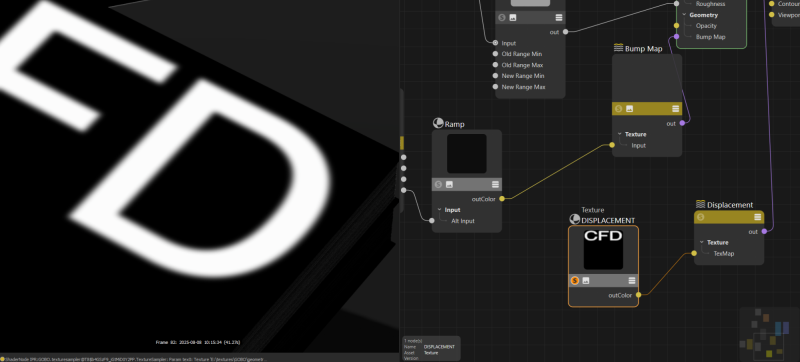
Task: Click the Bump Map node title
Action: [643, 48]
